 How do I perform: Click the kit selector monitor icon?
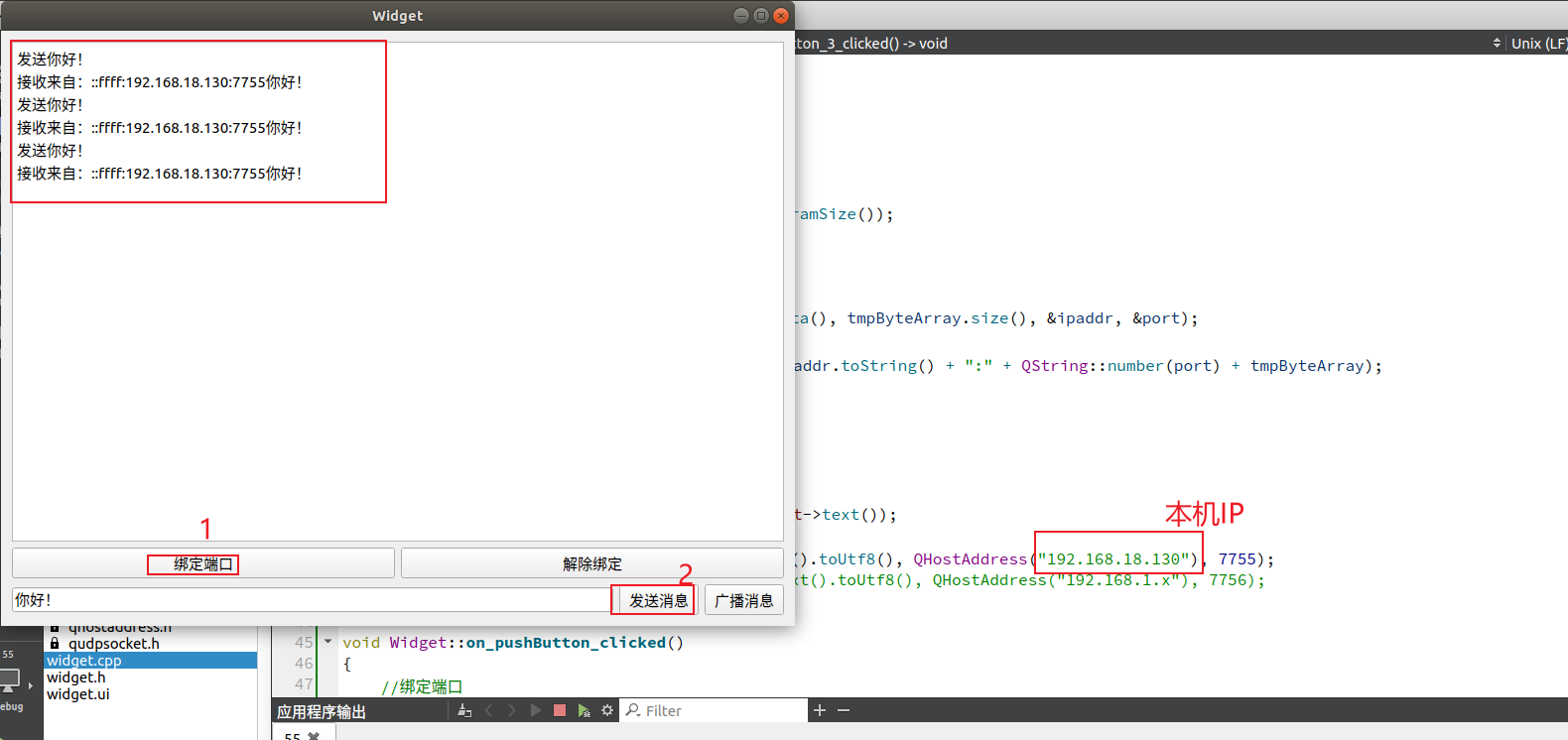coord(10,680)
